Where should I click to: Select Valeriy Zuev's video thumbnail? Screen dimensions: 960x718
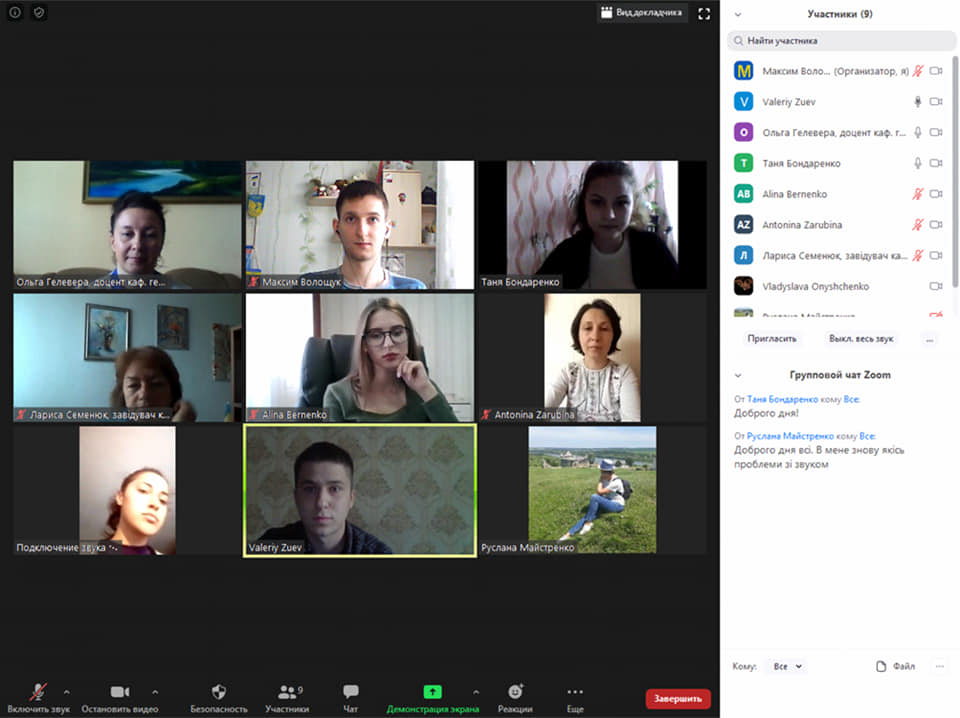click(x=360, y=490)
